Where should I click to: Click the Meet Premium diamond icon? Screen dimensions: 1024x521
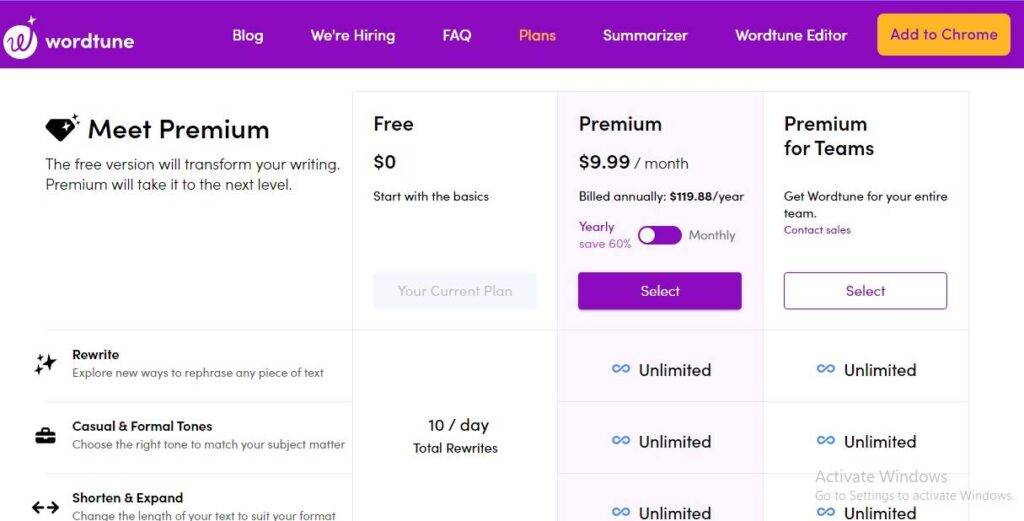(62, 128)
